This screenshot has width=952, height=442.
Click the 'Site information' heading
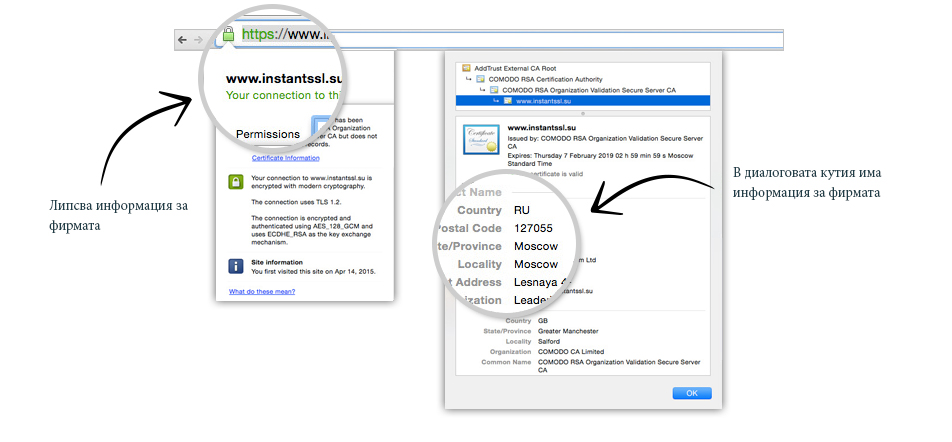pos(277,262)
